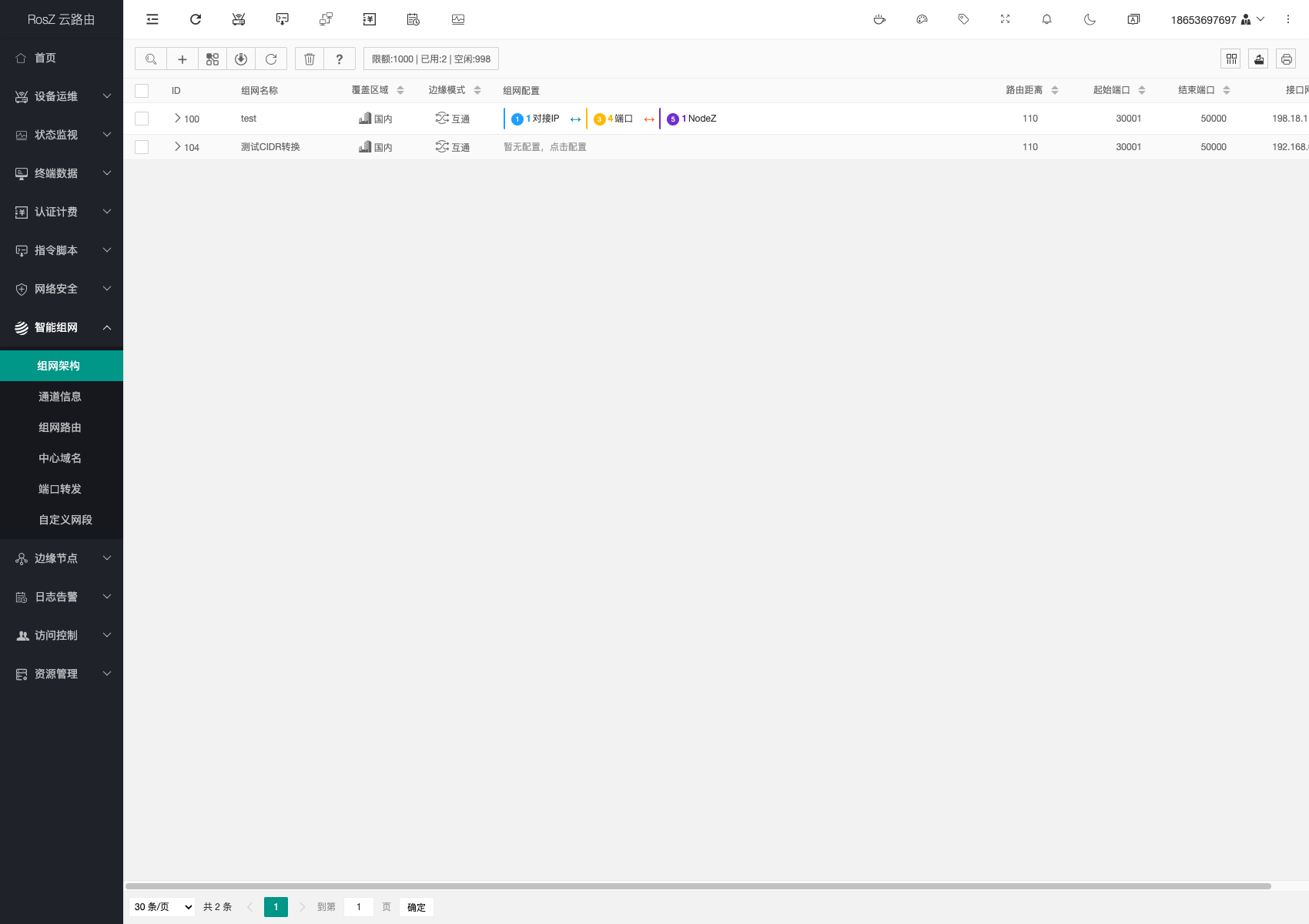This screenshot has width=1309, height=924.
Task: Toggle dark mode with moon icon
Action: point(1090,19)
